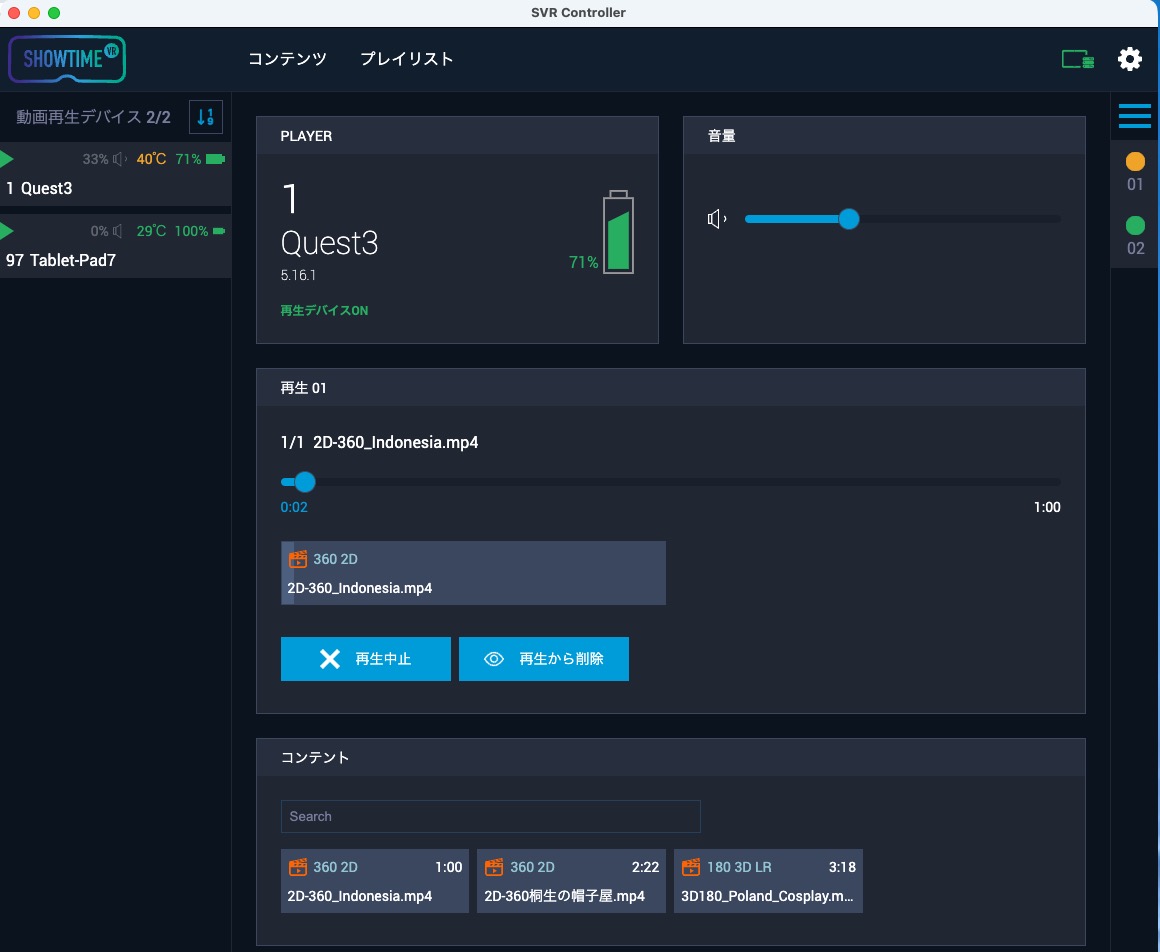This screenshot has height=952, width=1160.
Task: Open the プレイリスト tab
Action: click(406, 59)
